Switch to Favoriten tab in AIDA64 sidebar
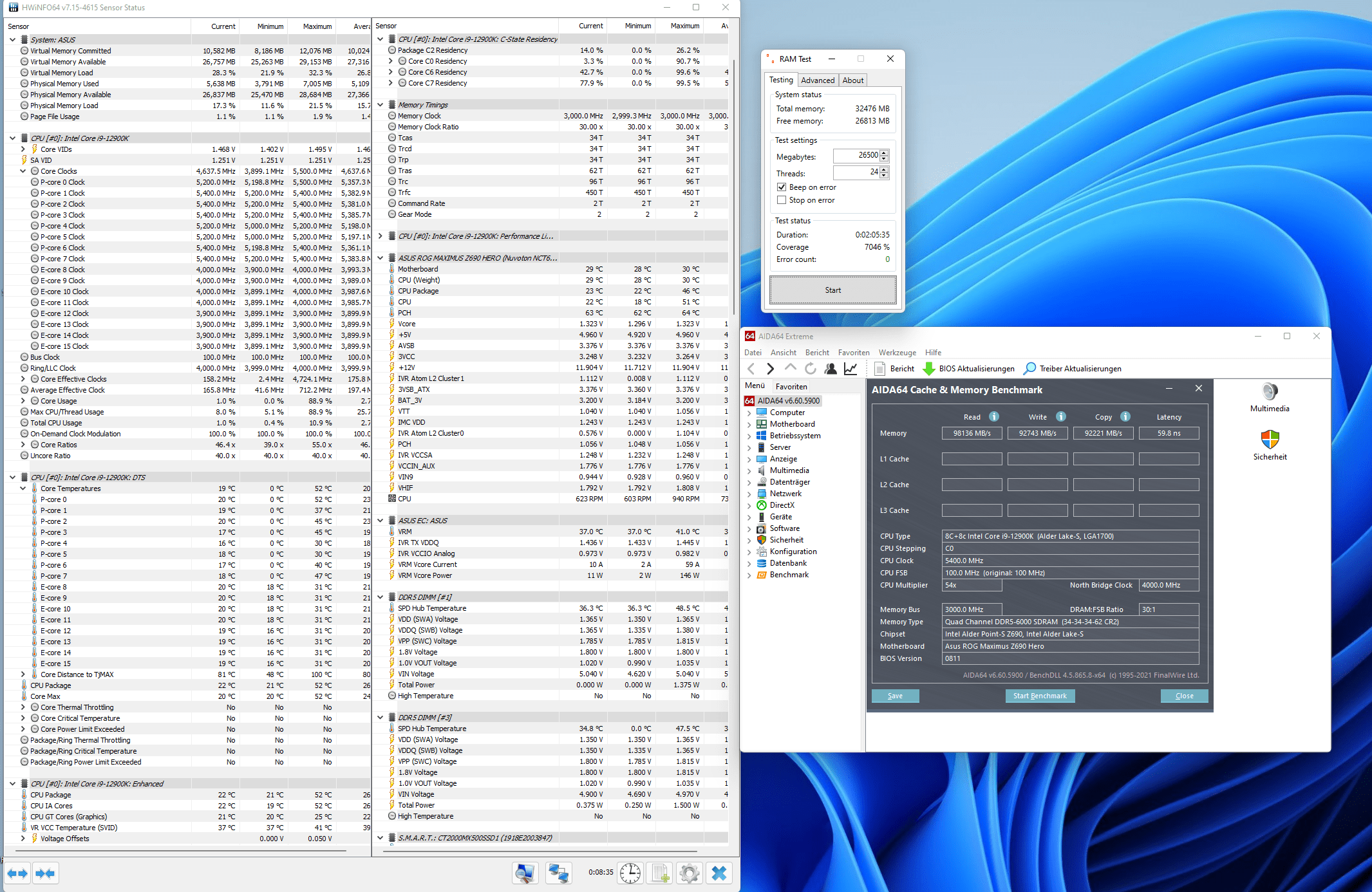The height and width of the screenshot is (892, 1372). 791,387
